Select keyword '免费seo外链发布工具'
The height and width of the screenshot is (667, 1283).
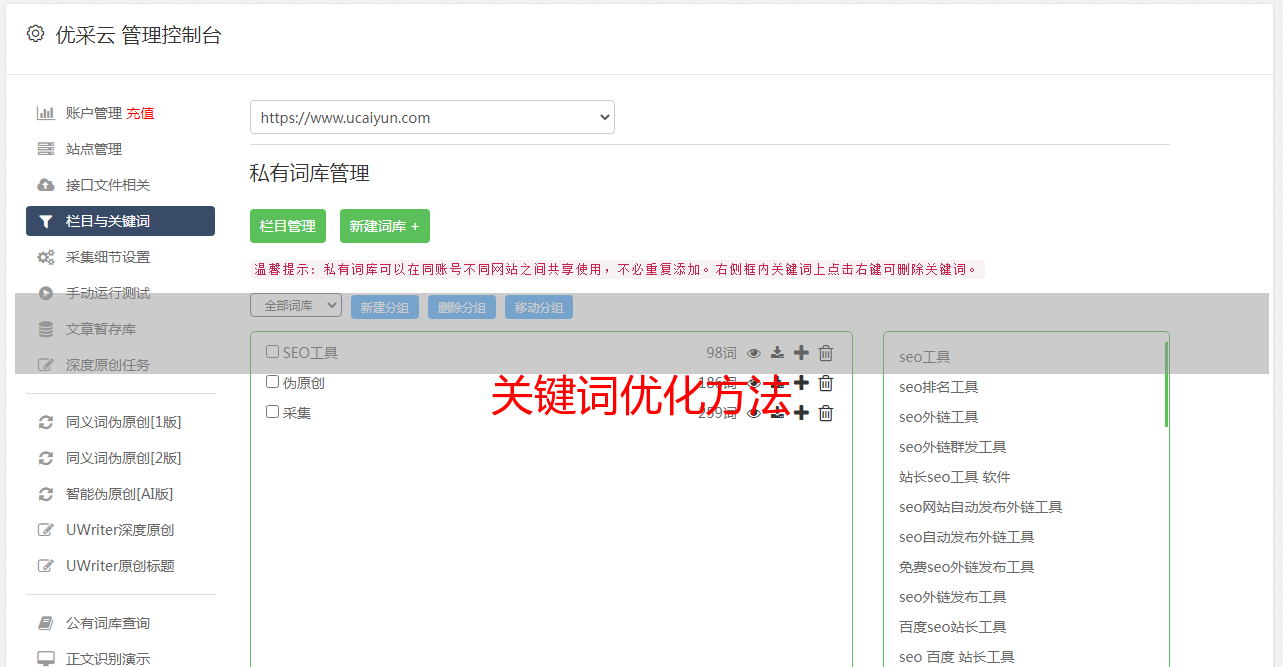tap(967, 567)
